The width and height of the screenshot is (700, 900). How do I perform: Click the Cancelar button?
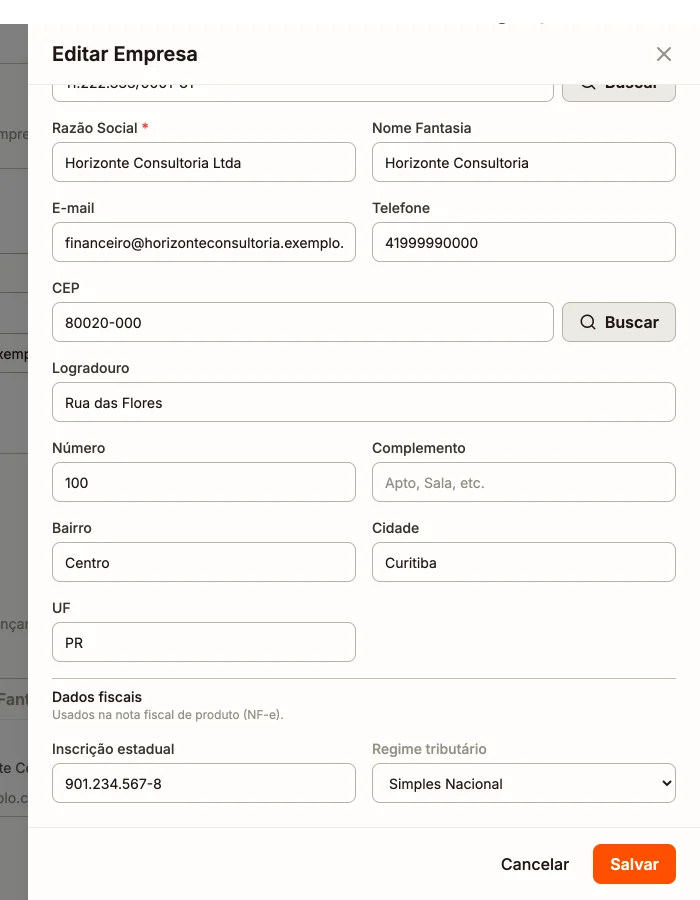click(535, 864)
